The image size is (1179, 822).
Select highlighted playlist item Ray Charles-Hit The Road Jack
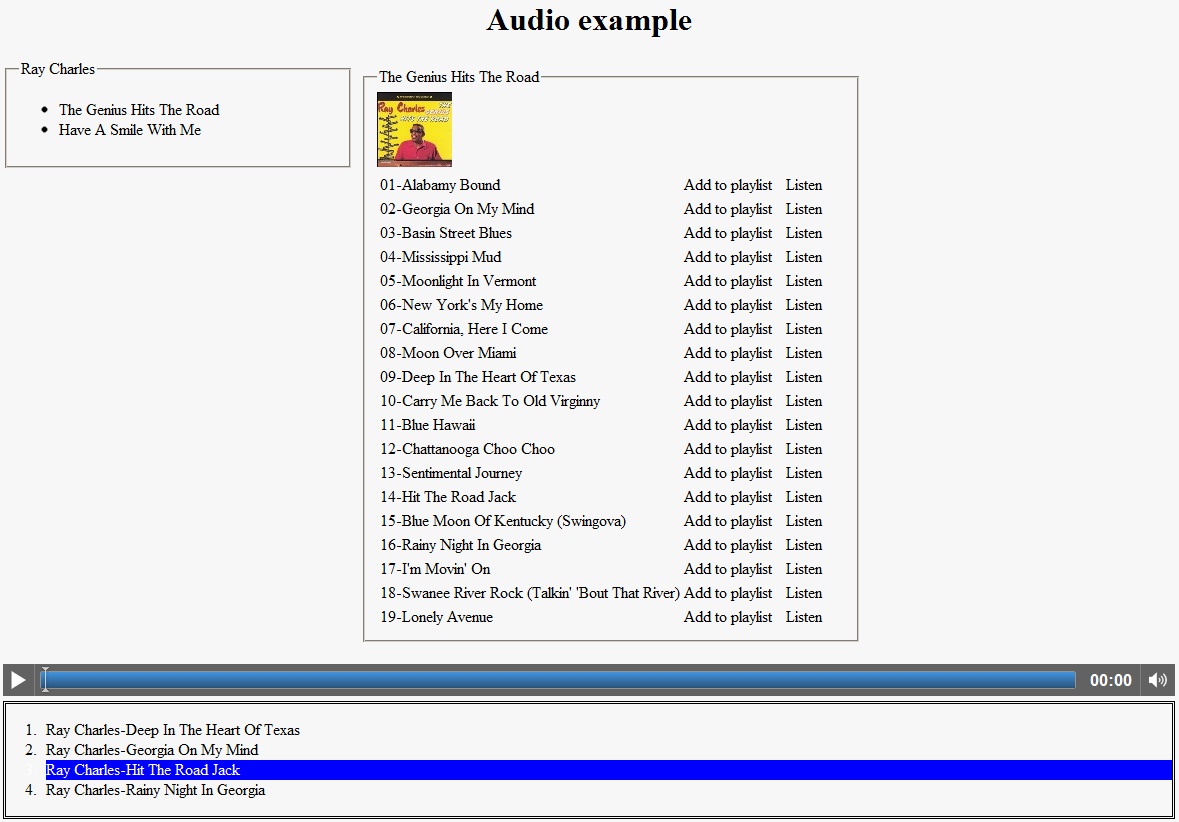pyautogui.click(x=608, y=770)
